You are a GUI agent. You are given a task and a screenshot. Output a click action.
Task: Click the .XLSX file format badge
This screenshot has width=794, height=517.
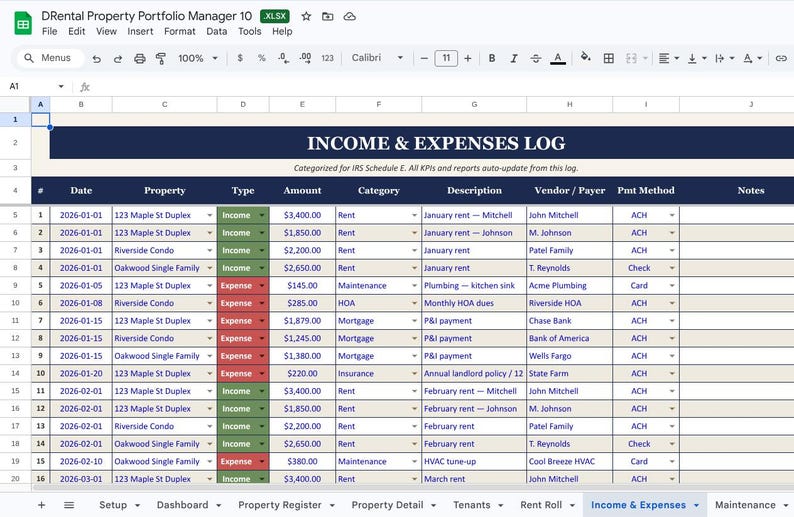click(275, 16)
